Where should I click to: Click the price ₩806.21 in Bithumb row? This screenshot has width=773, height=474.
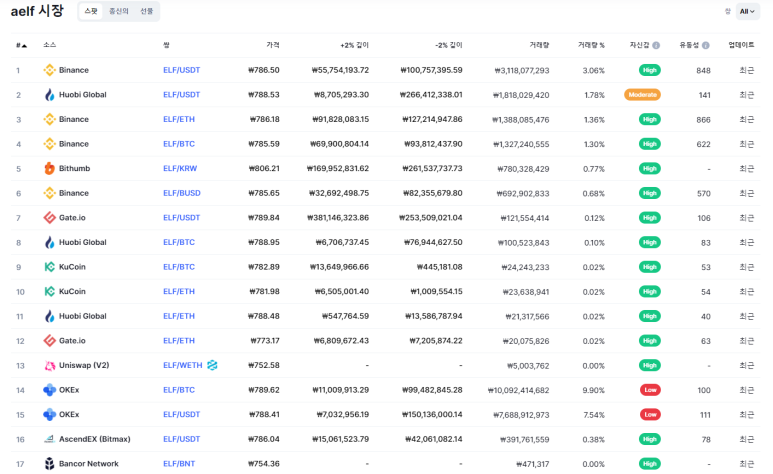pos(264,169)
